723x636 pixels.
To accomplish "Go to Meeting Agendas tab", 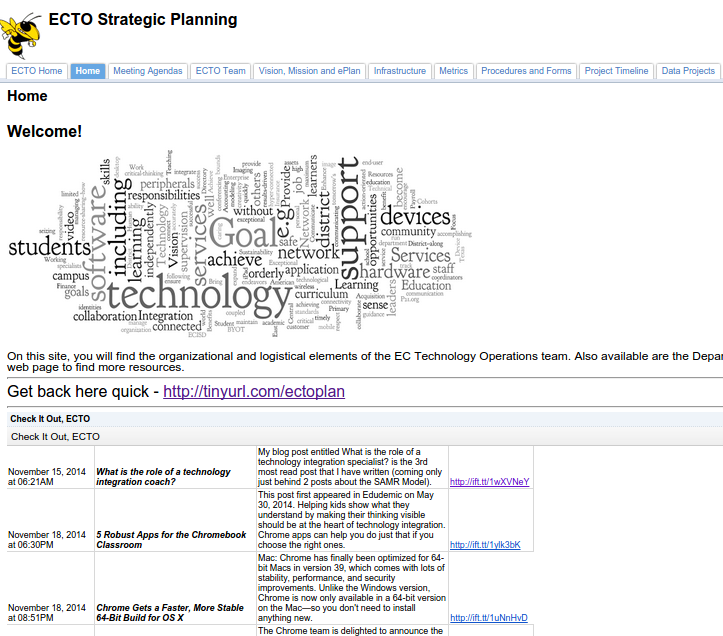I will 148,71.
